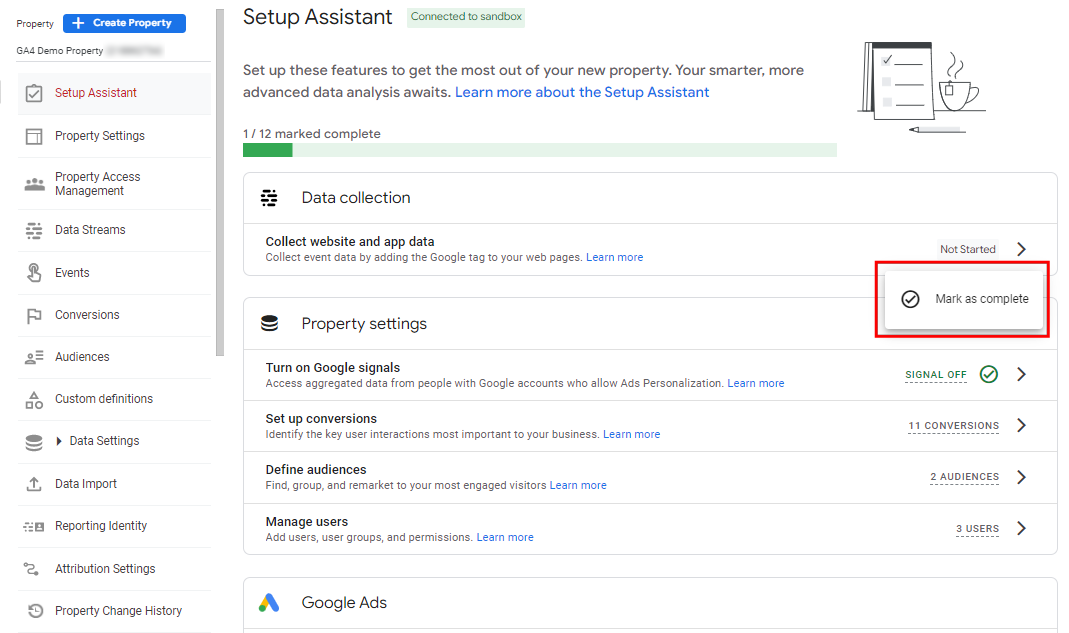Image resolution: width=1069 pixels, height=633 pixels.
Task: Click the Connected to sandbox badge
Action: (x=466, y=17)
